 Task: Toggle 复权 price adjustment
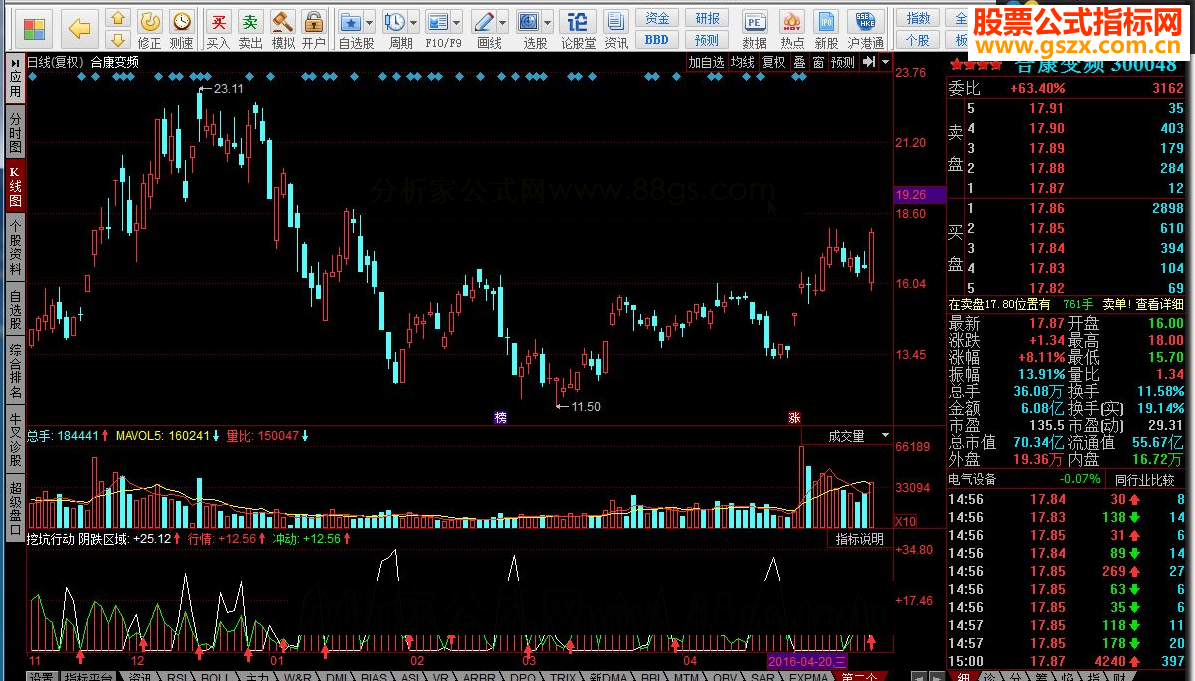click(774, 62)
